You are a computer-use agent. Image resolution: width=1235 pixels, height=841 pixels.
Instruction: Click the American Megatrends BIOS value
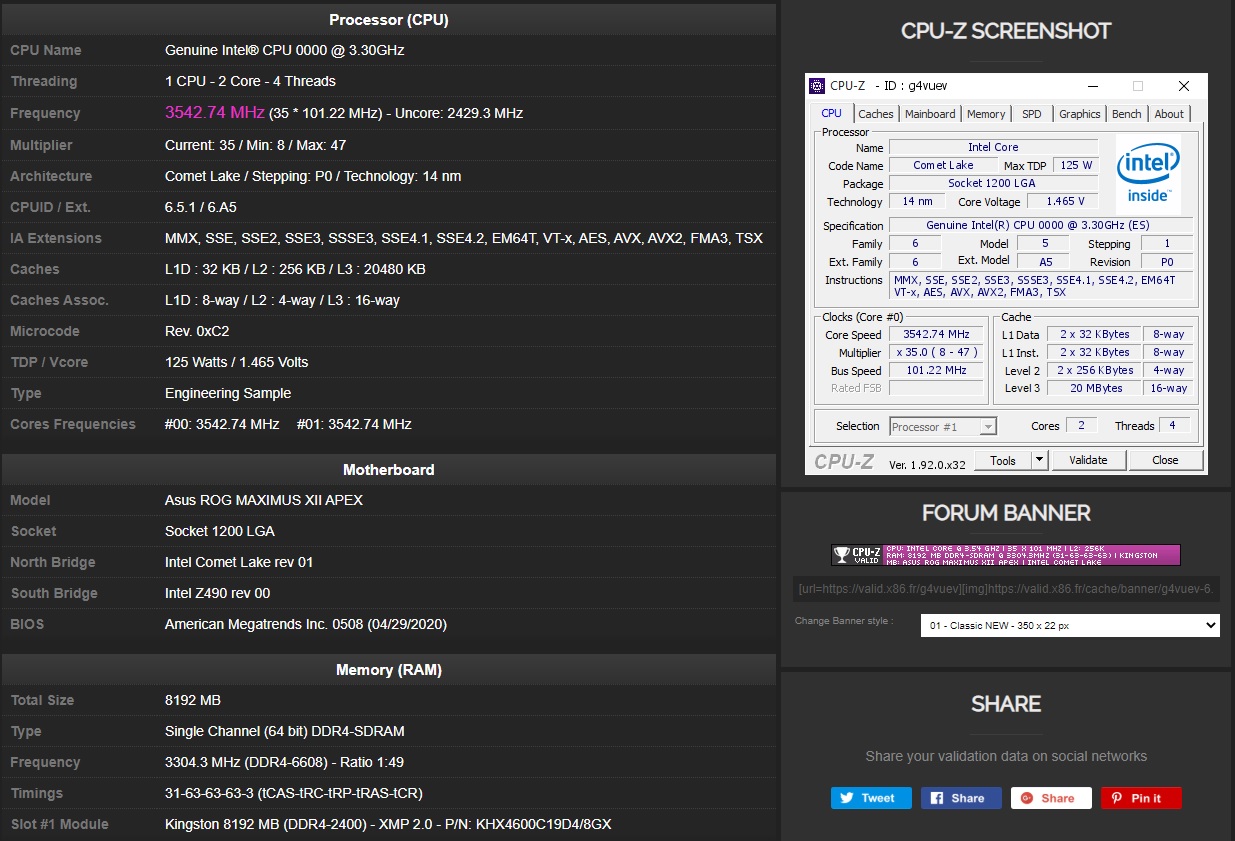pyautogui.click(x=306, y=624)
